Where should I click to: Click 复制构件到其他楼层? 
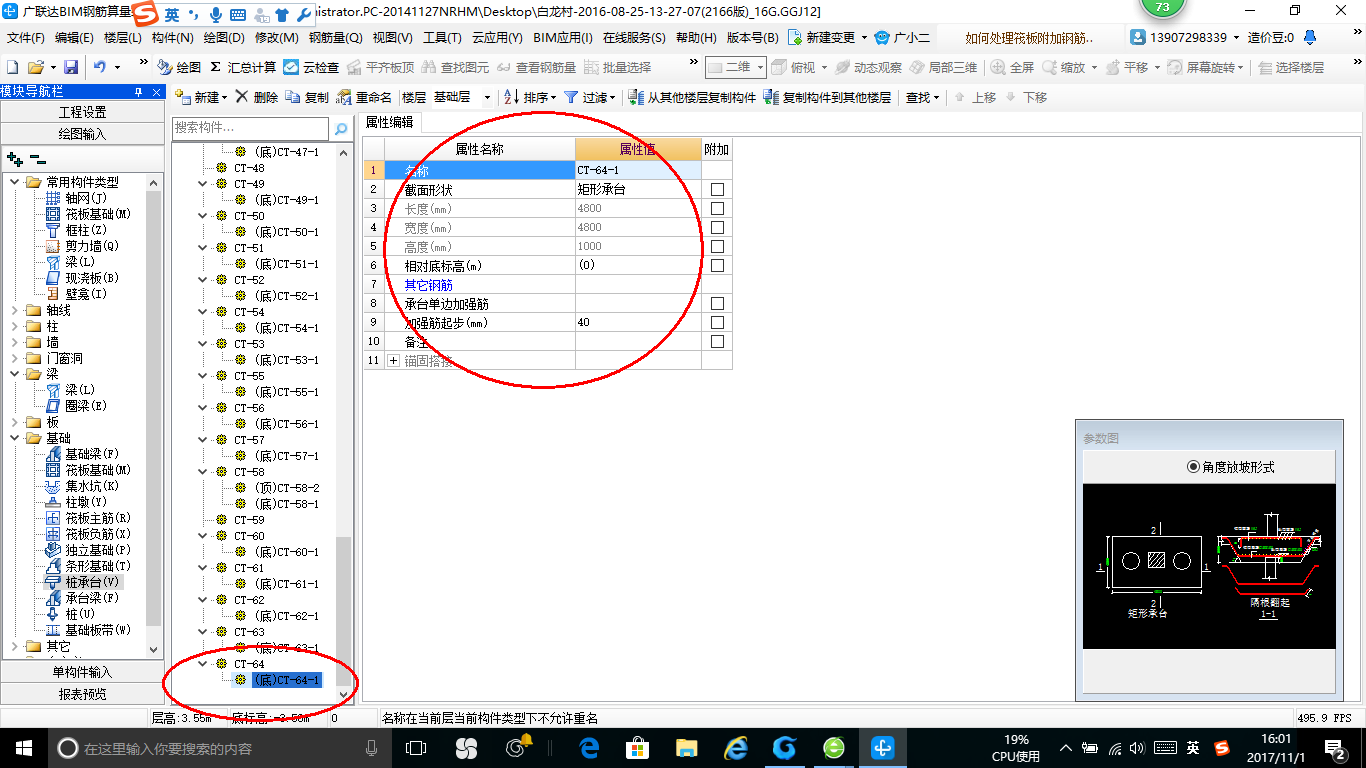(x=827, y=97)
